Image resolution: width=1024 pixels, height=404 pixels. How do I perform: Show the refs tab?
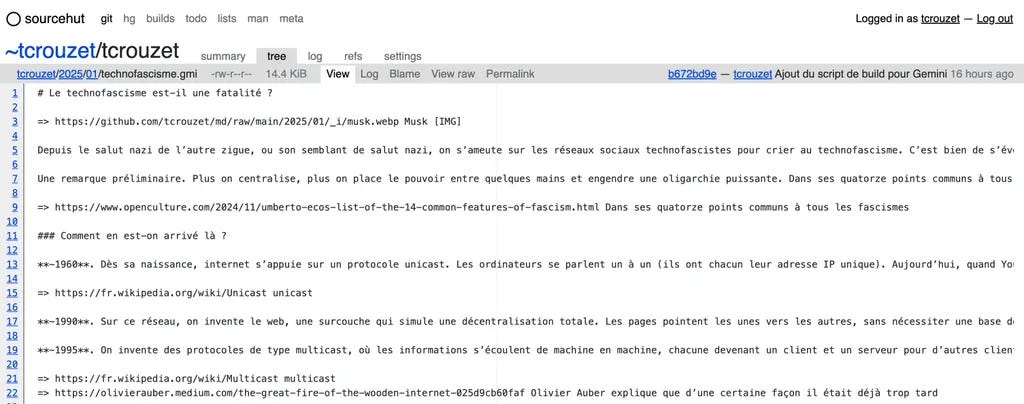tap(353, 57)
